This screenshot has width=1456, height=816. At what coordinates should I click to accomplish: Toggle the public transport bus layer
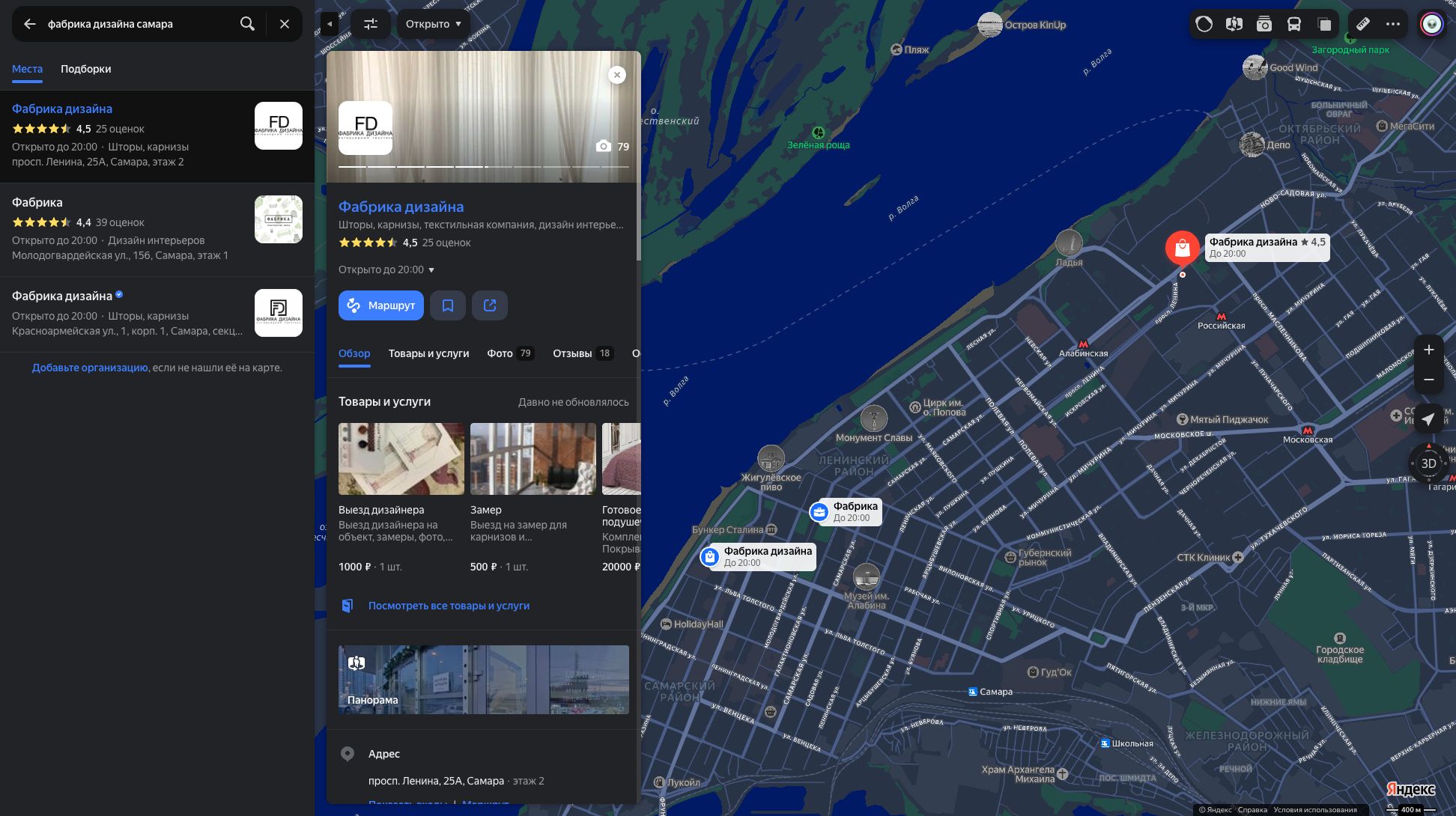[1293, 24]
